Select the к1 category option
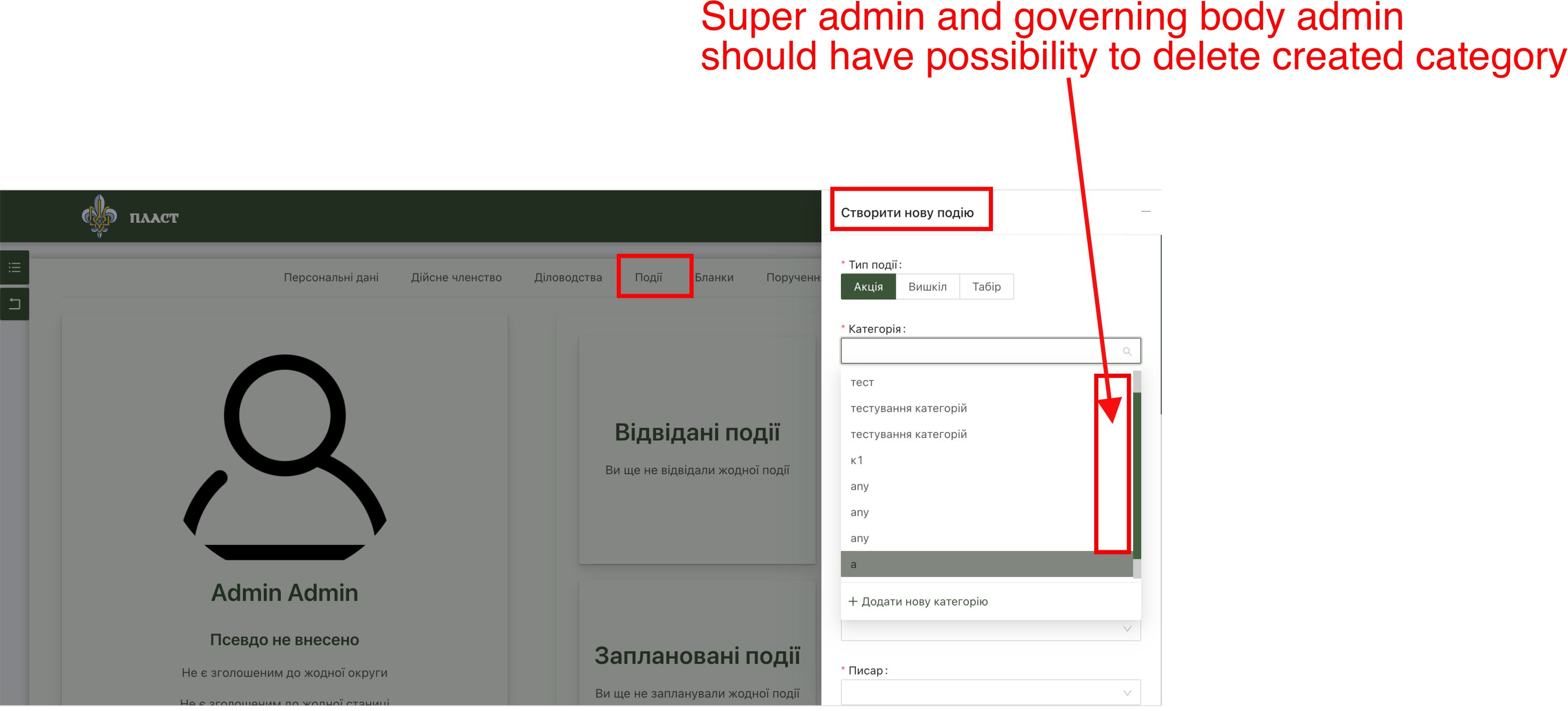 tap(858, 460)
